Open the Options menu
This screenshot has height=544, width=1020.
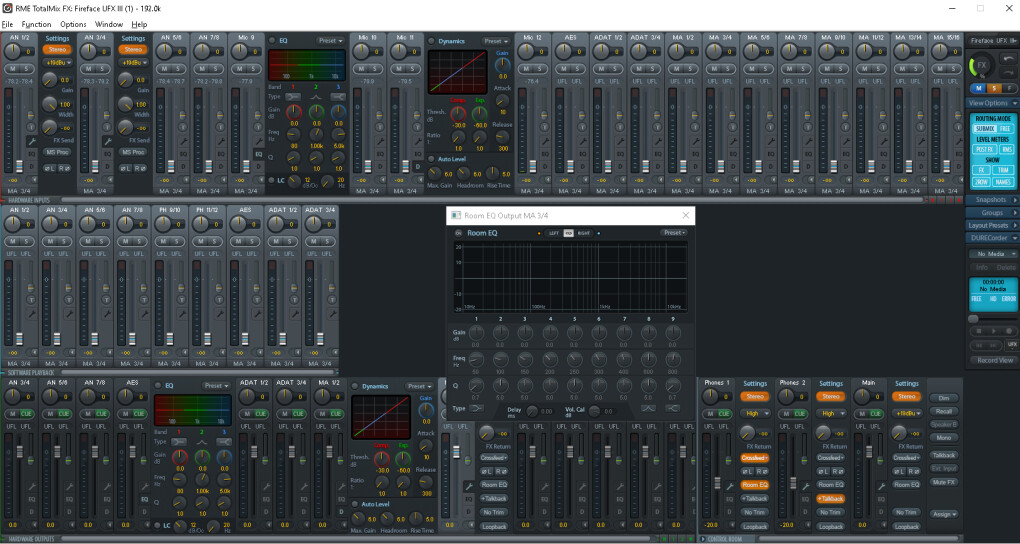point(74,24)
